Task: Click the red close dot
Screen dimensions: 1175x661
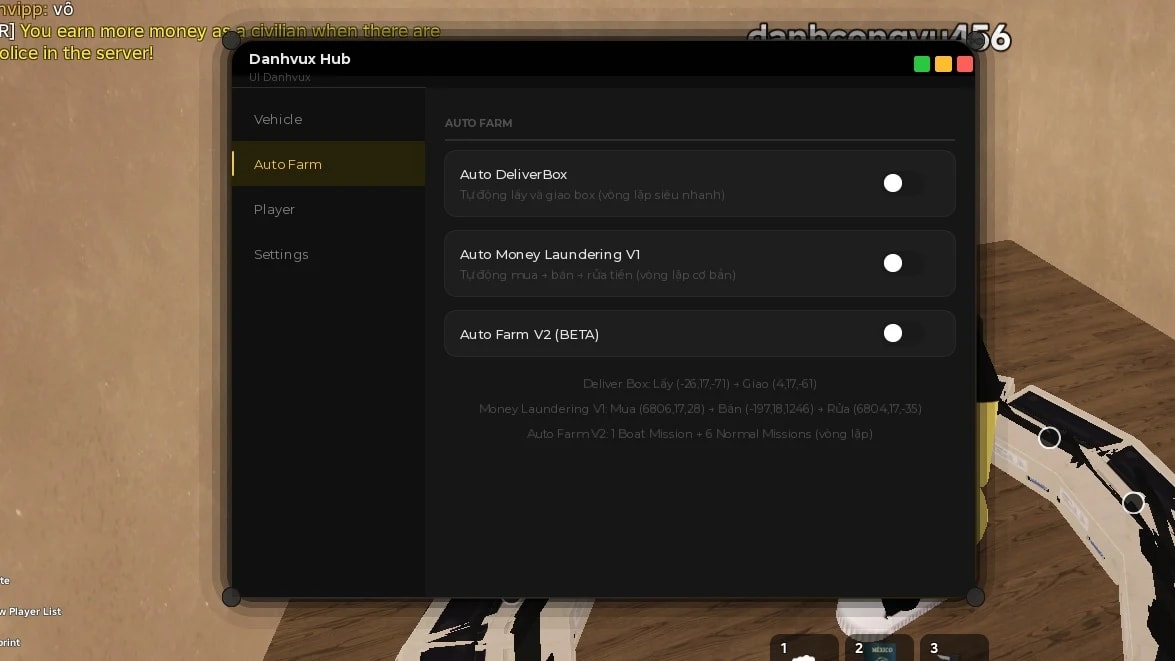Action: (964, 64)
